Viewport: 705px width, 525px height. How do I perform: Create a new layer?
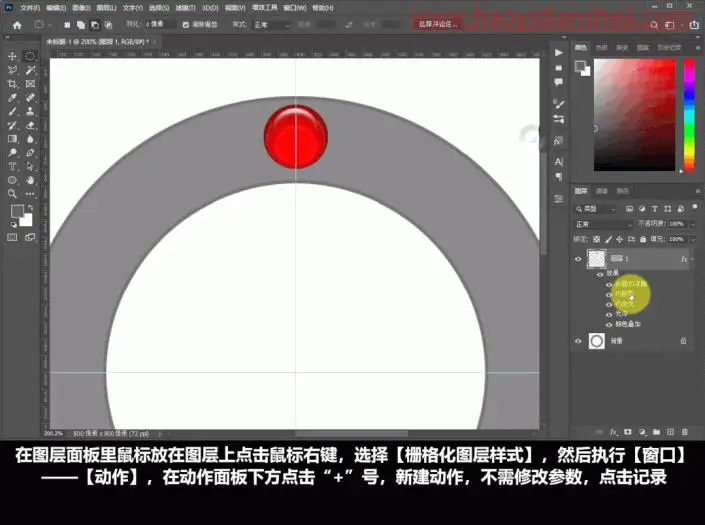click(670, 432)
